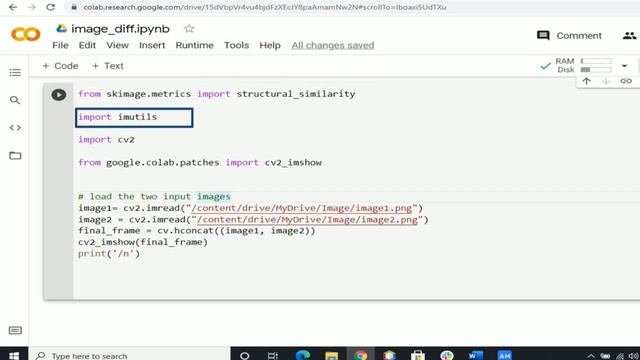Open the View menu

118,45
